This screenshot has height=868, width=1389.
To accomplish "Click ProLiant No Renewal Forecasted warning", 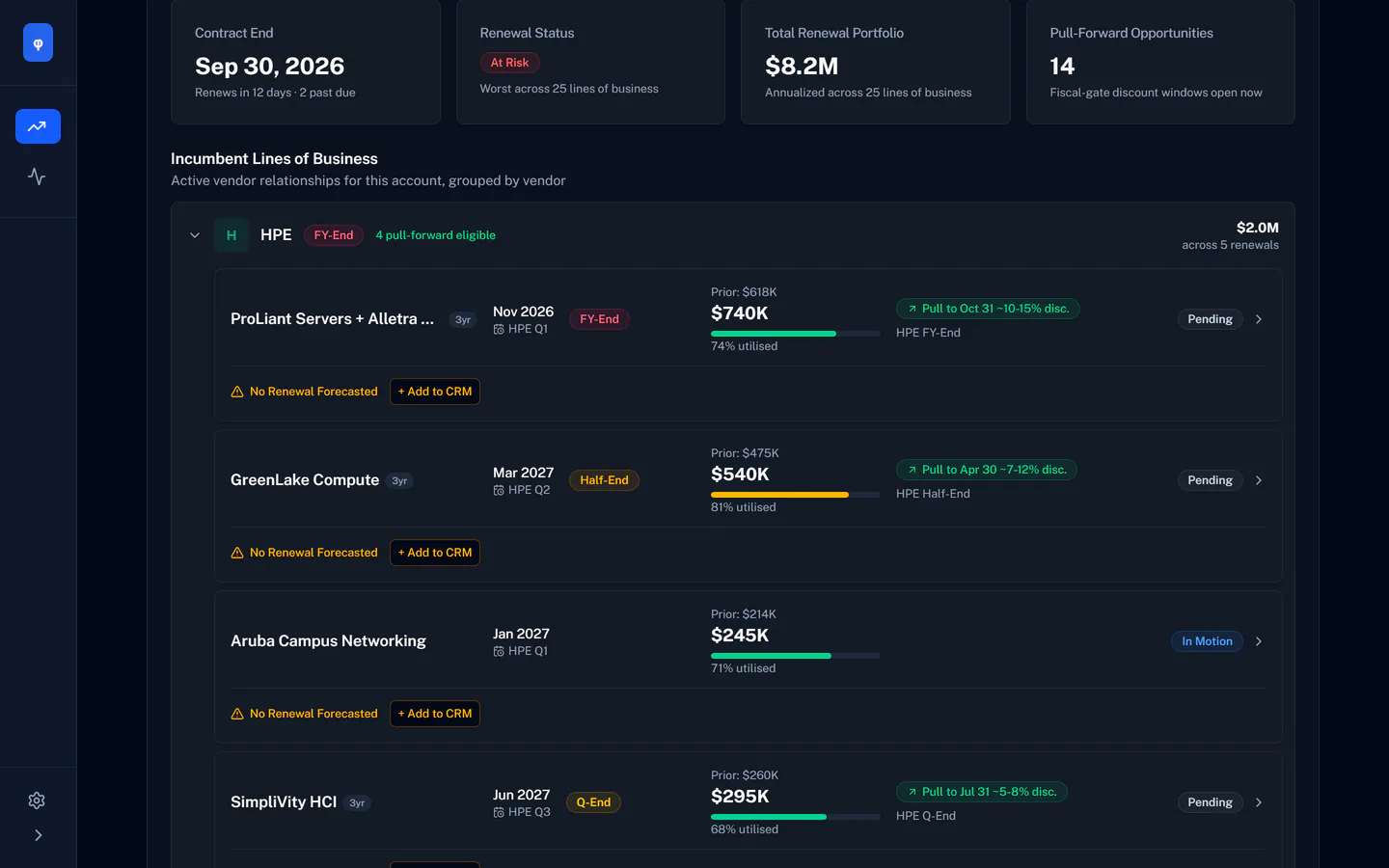I will tap(313, 392).
